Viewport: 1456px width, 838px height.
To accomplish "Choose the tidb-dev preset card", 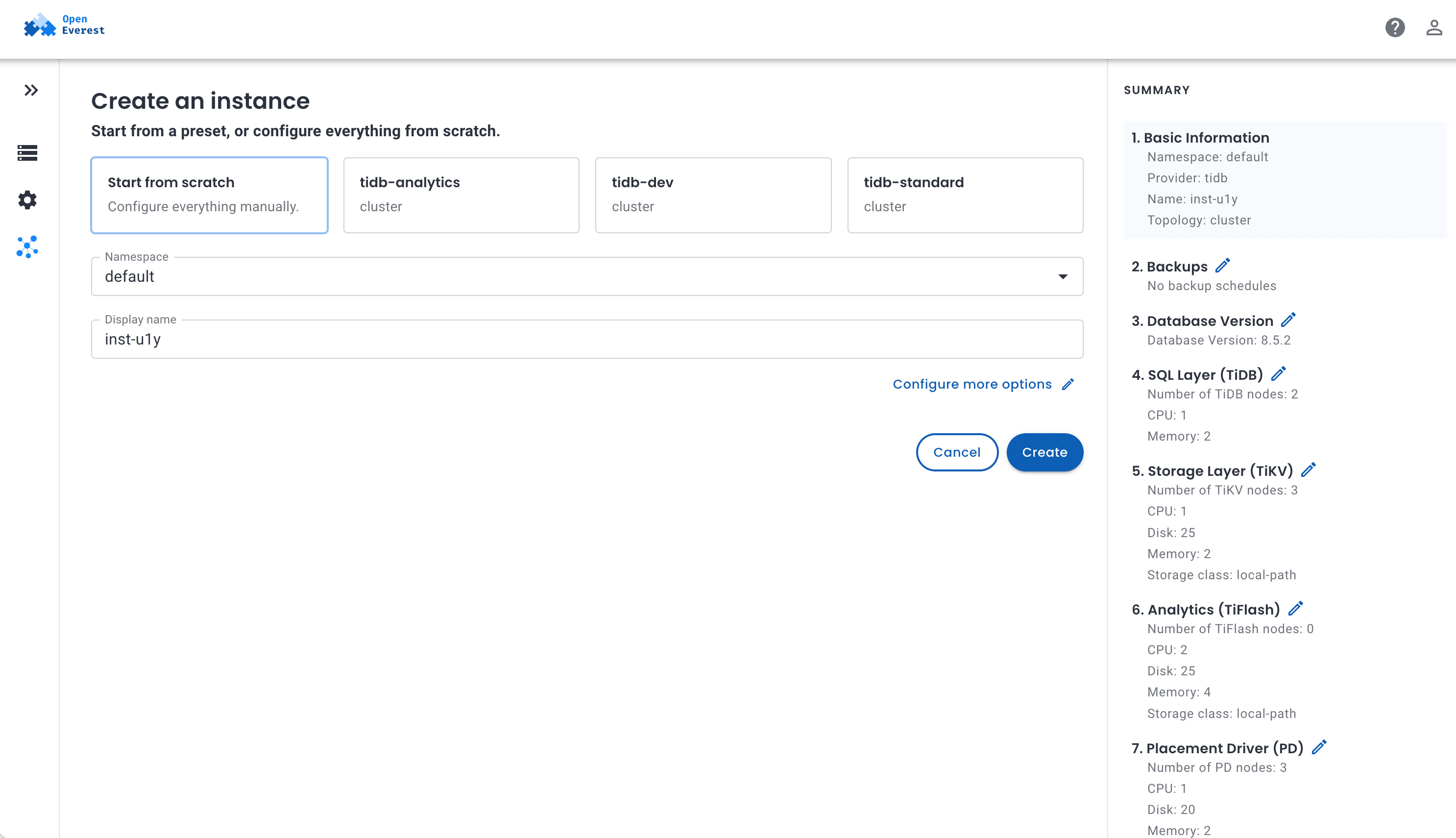I will [x=713, y=195].
